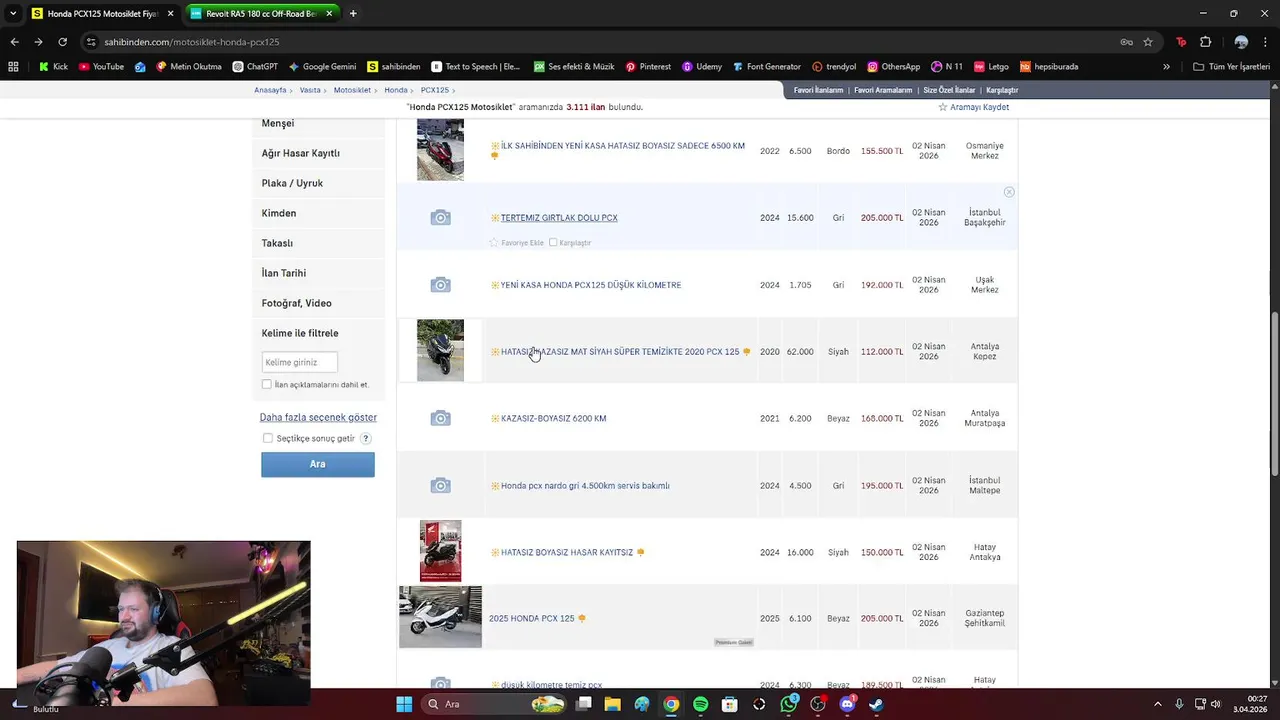Open the Text to Speech bookmark
1280x720 pixels.
pyautogui.click(x=476, y=67)
